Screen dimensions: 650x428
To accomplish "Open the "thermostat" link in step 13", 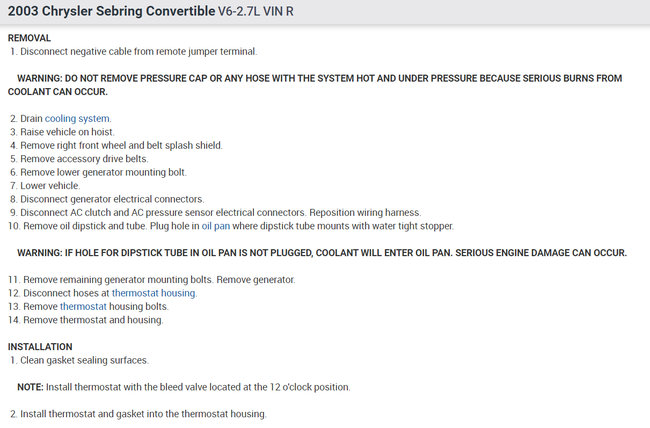I will [83, 307].
